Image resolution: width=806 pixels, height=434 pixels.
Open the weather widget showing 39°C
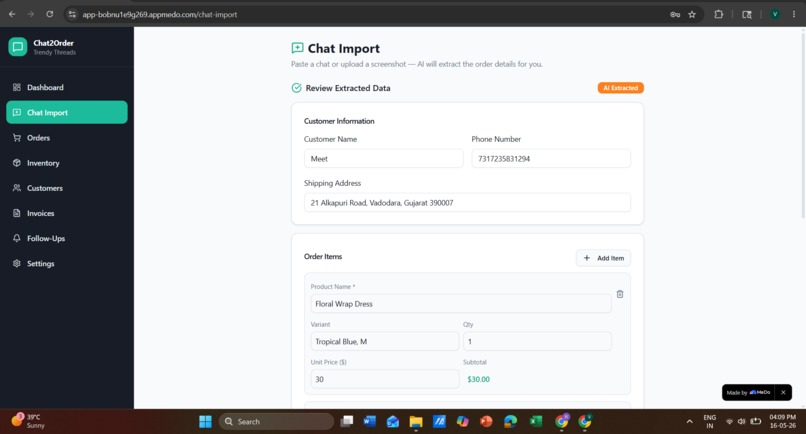tap(28, 421)
